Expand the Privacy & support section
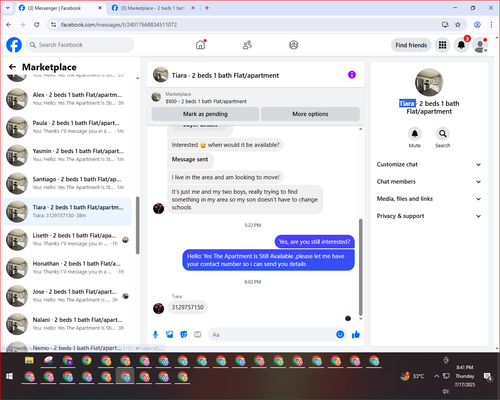Screen dimensions: 500x400 [429, 216]
